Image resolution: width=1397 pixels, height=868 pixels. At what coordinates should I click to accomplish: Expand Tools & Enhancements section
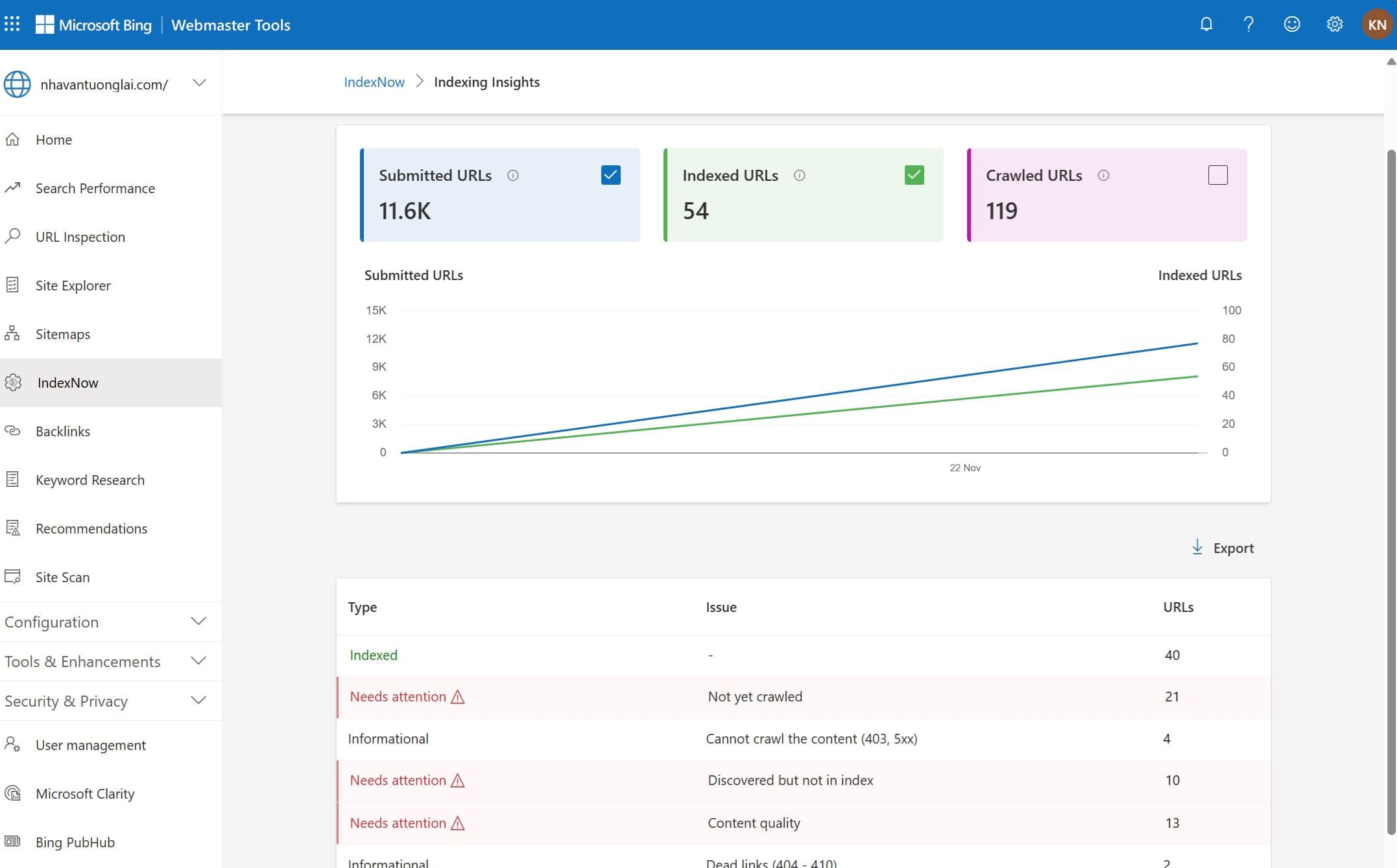[111, 661]
